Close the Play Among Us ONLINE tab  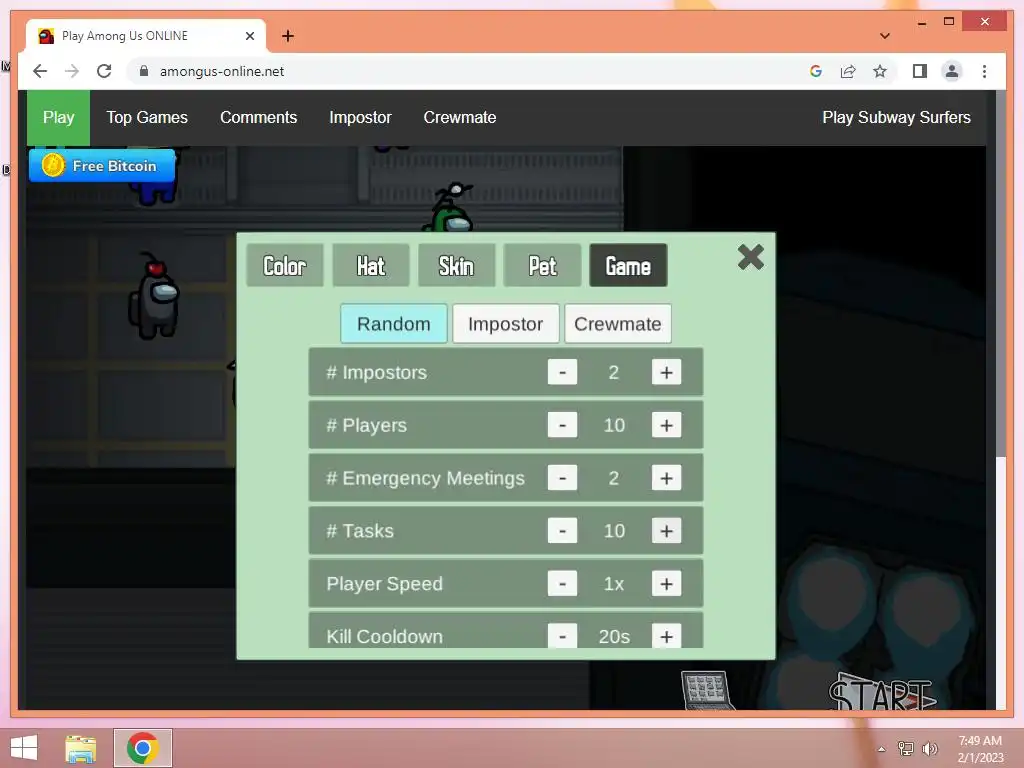[249, 36]
